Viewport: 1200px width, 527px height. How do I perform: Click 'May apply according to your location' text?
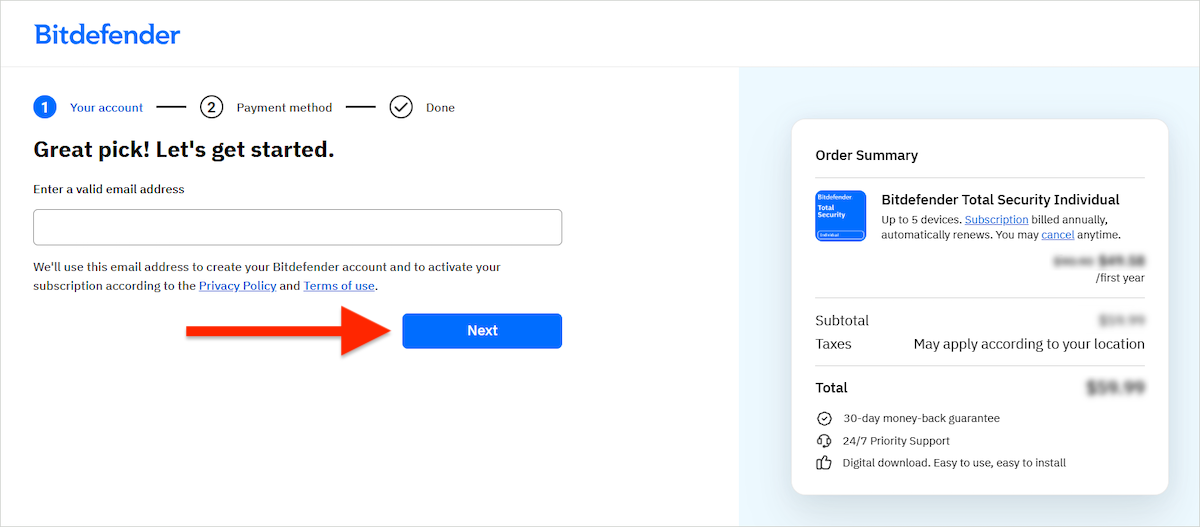pyautogui.click(x=1029, y=344)
